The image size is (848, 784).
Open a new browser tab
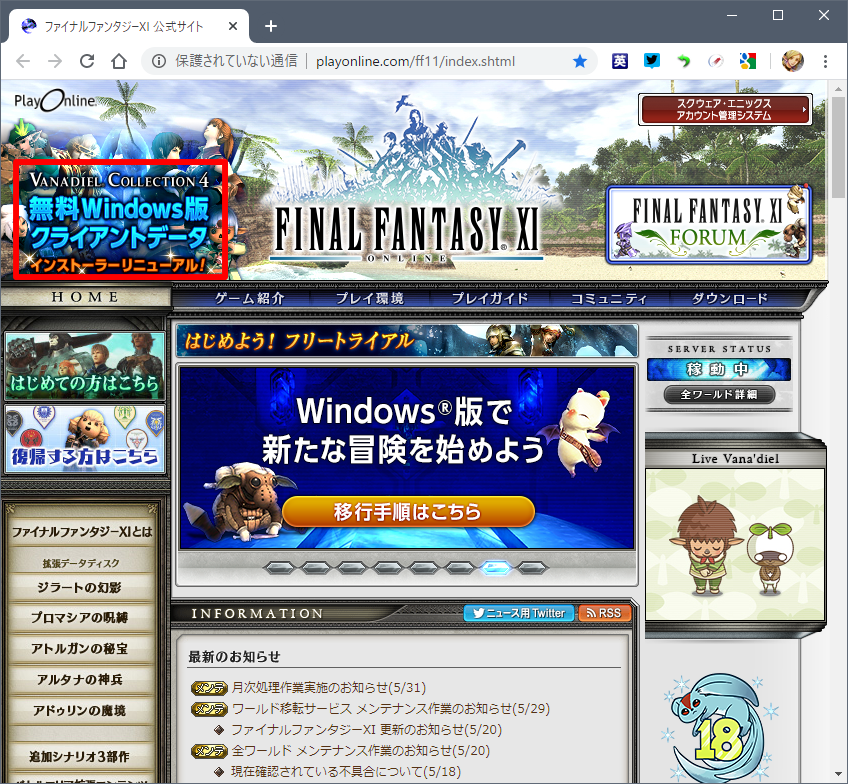click(x=271, y=26)
